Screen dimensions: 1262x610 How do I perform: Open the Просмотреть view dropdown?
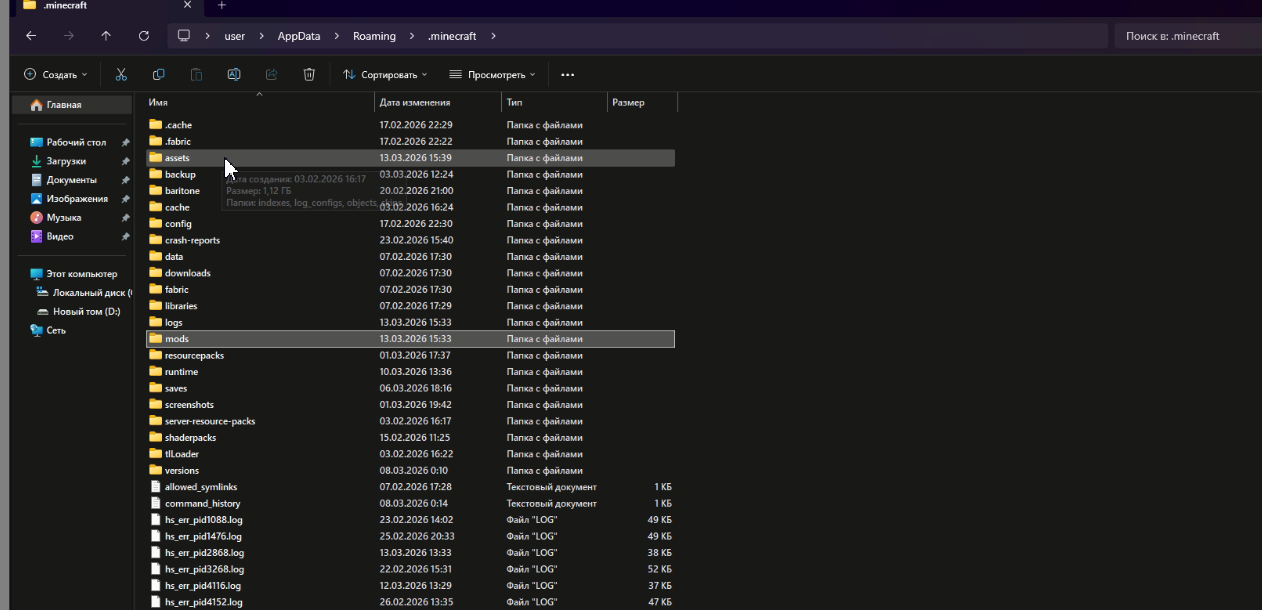492,74
